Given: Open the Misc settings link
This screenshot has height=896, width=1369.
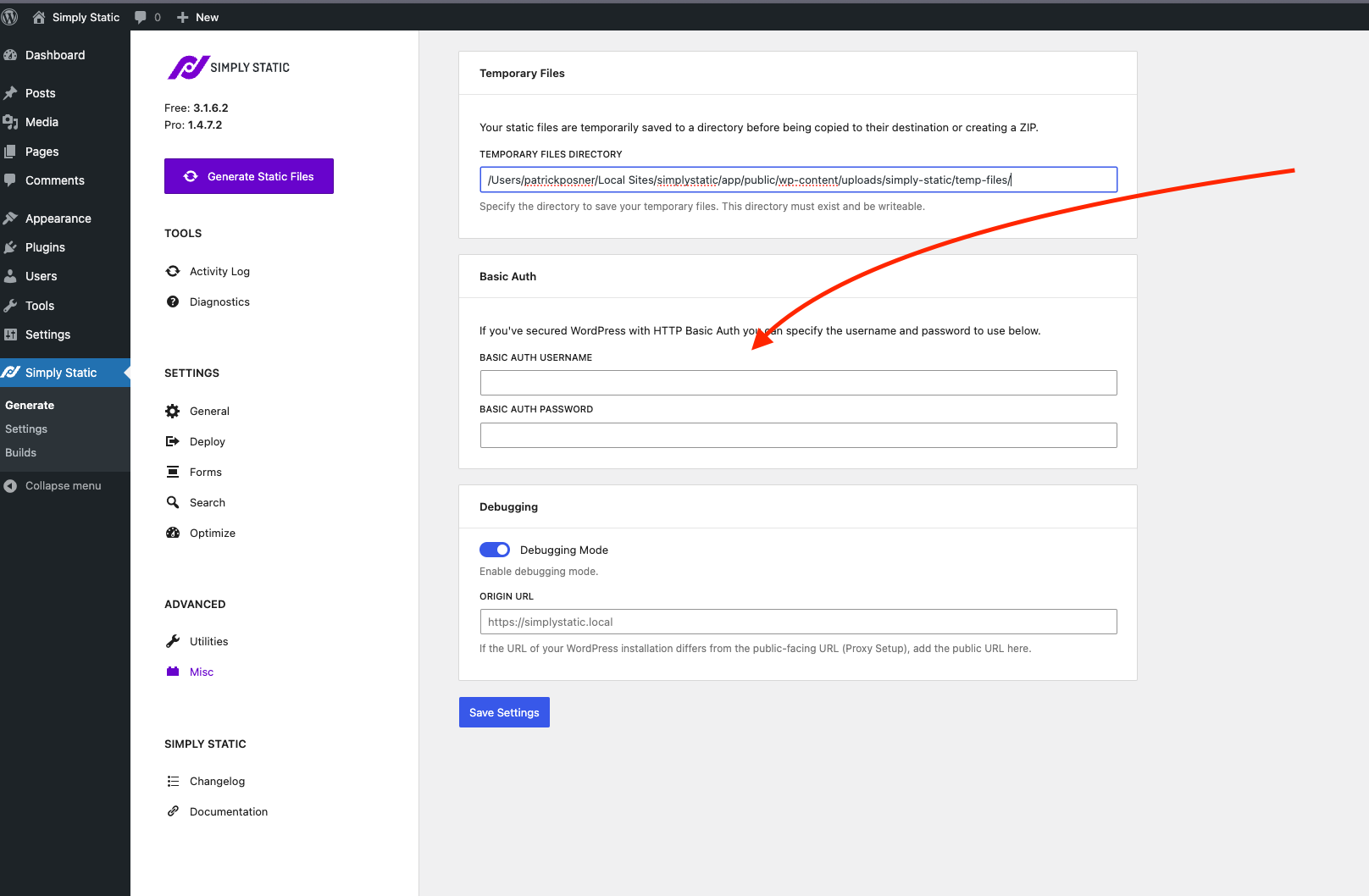Looking at the screenshot, I should coord(202,672).
